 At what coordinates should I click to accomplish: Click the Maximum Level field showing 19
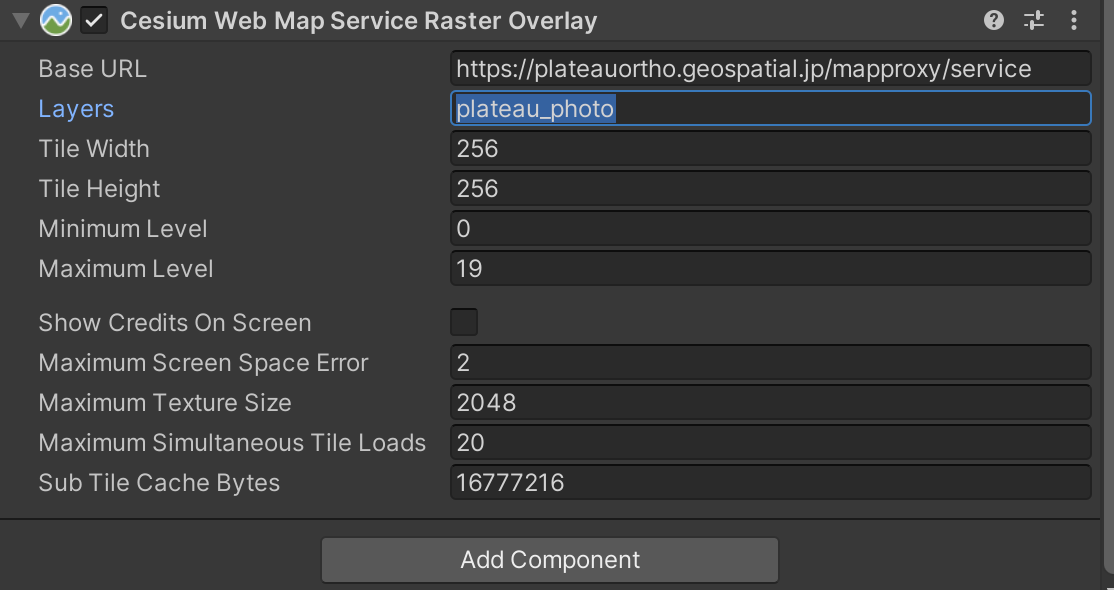[x=771, y=269]
